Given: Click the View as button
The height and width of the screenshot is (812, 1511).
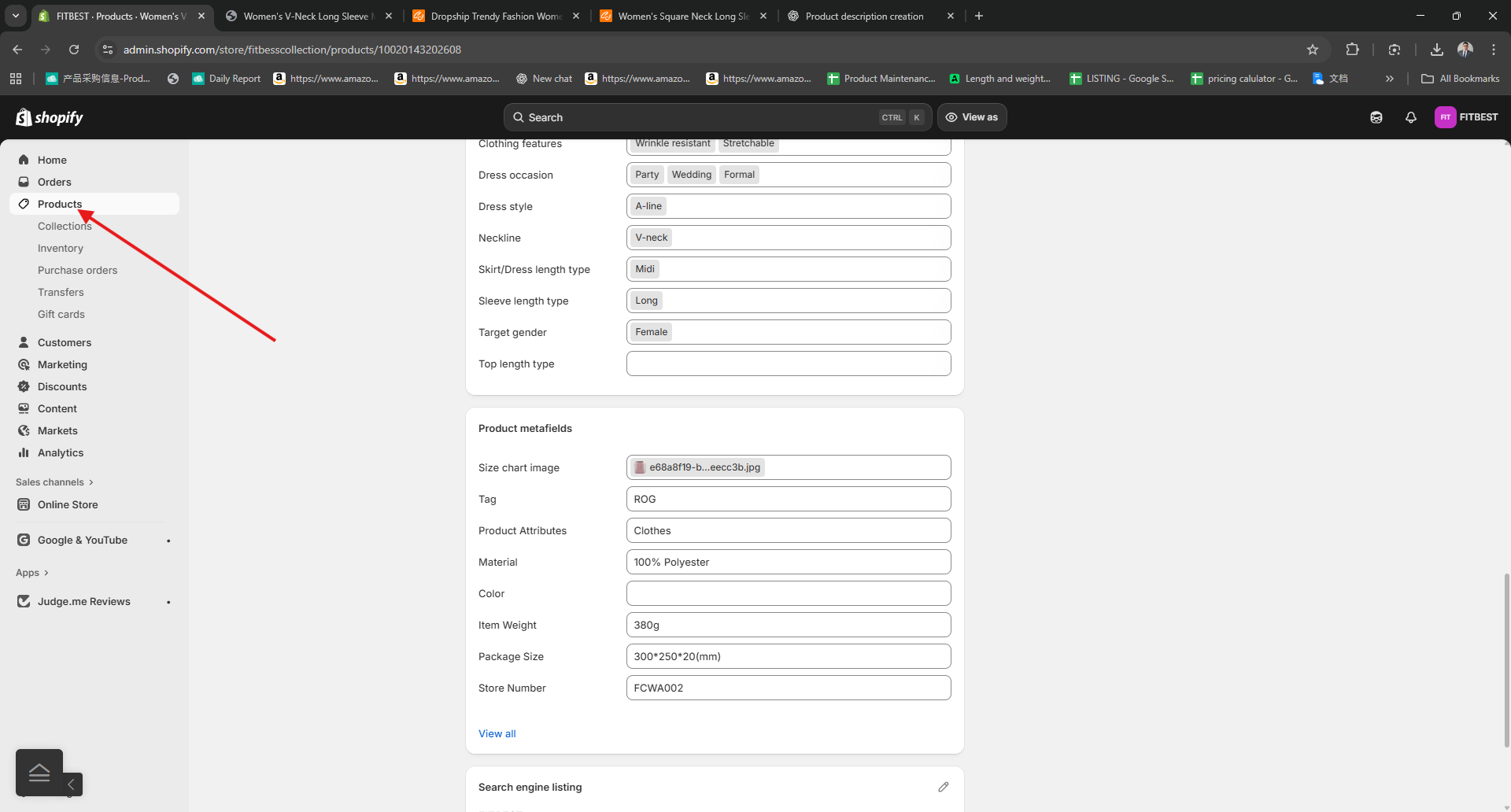Looking at the screenshot, I should pos(972,117).
